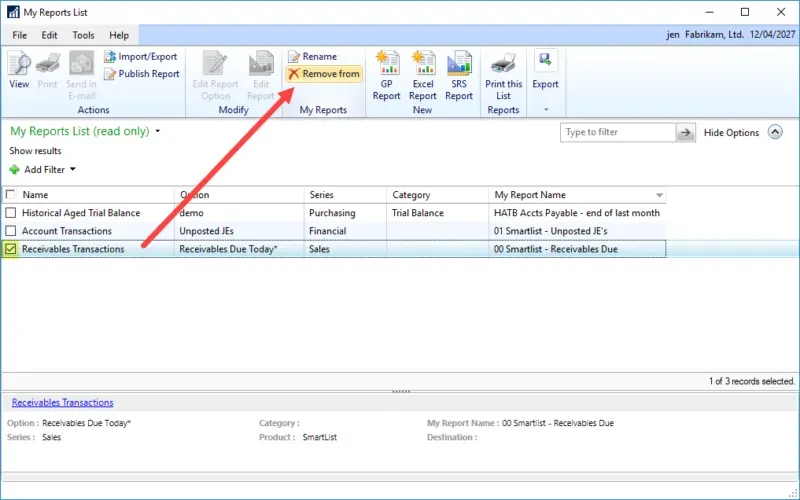Click Print this List icon

coord(503,76)
